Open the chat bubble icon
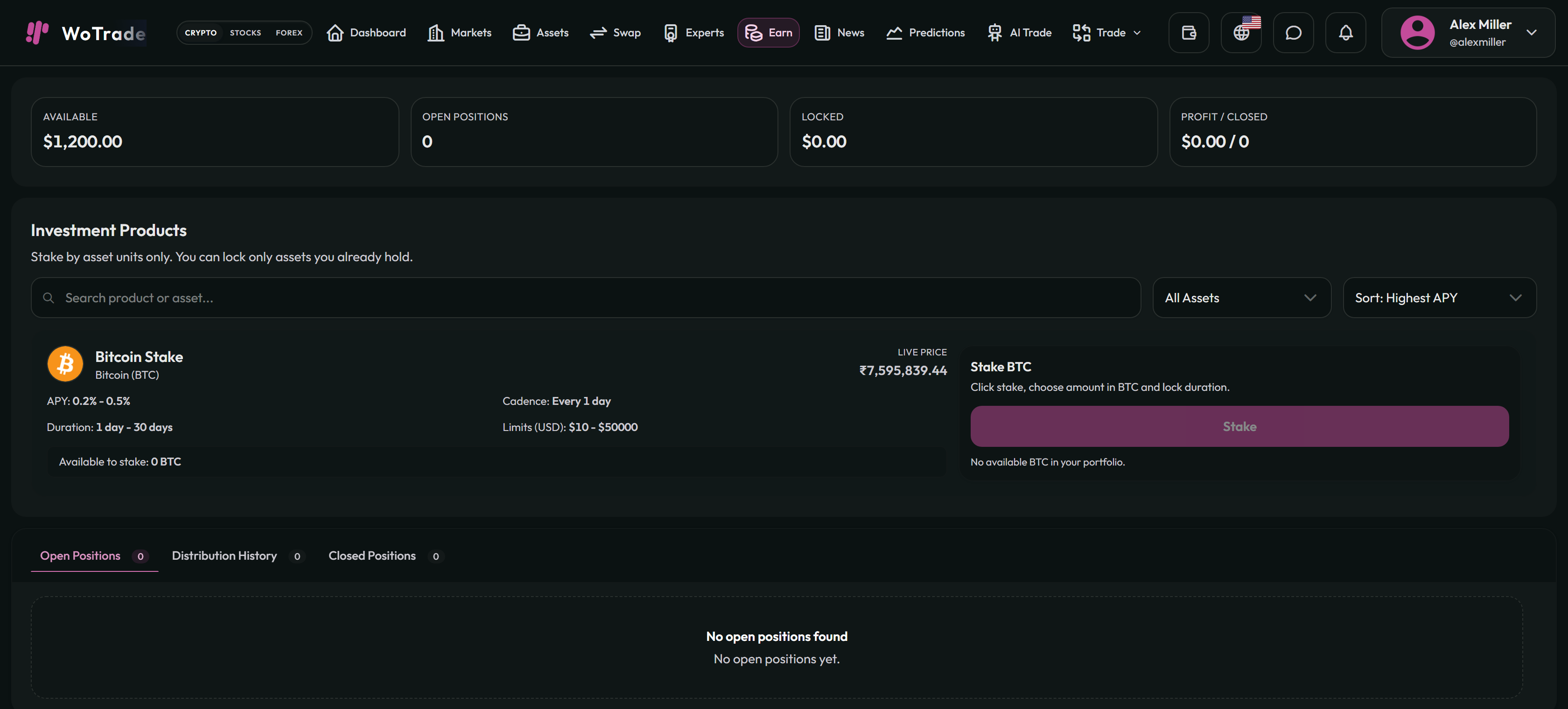 click(1294, 33)
